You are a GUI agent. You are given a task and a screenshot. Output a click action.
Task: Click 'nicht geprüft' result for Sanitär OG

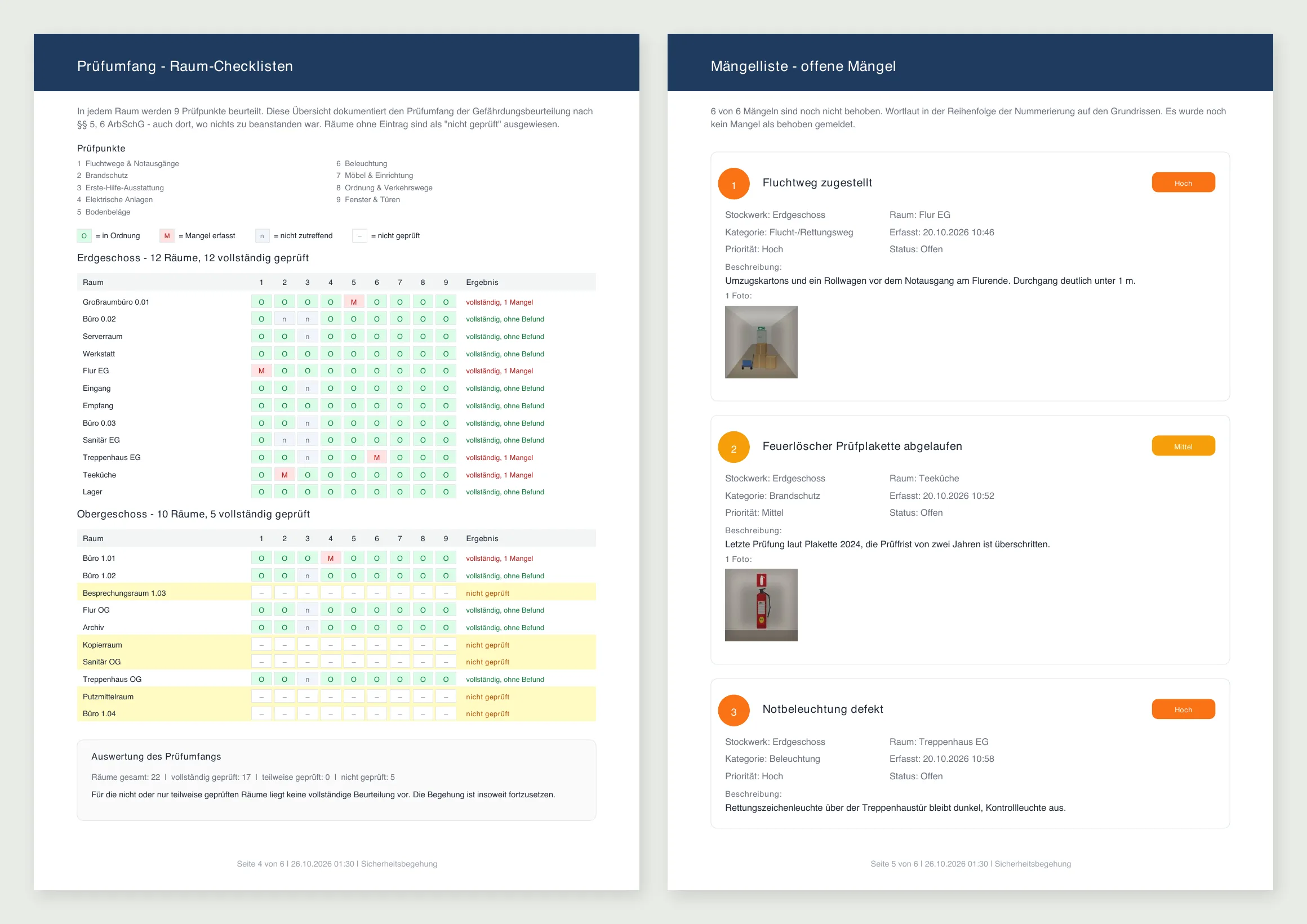pos(487,662)
